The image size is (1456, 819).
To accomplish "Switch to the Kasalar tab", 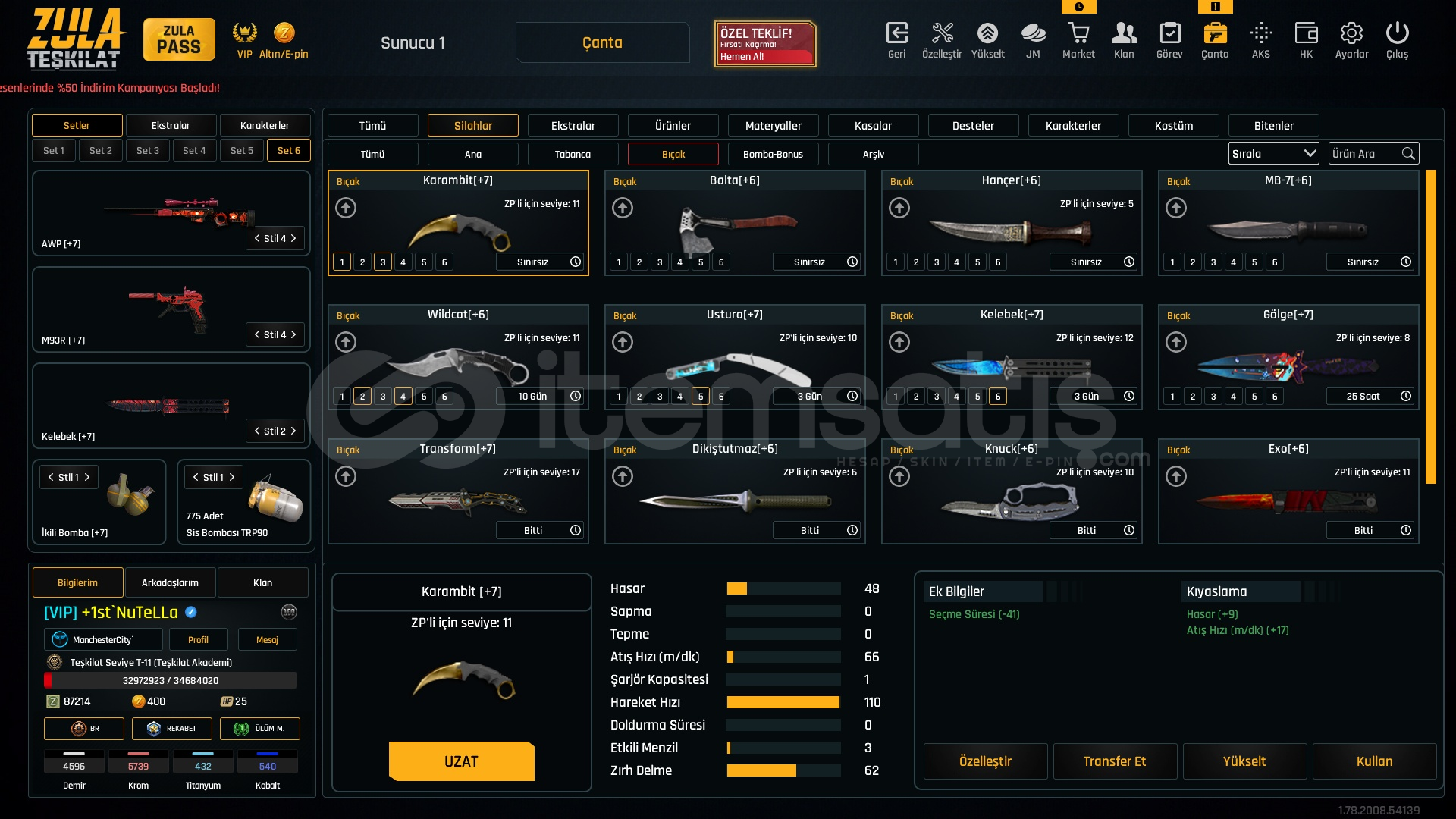I will (x=874, y=125).
